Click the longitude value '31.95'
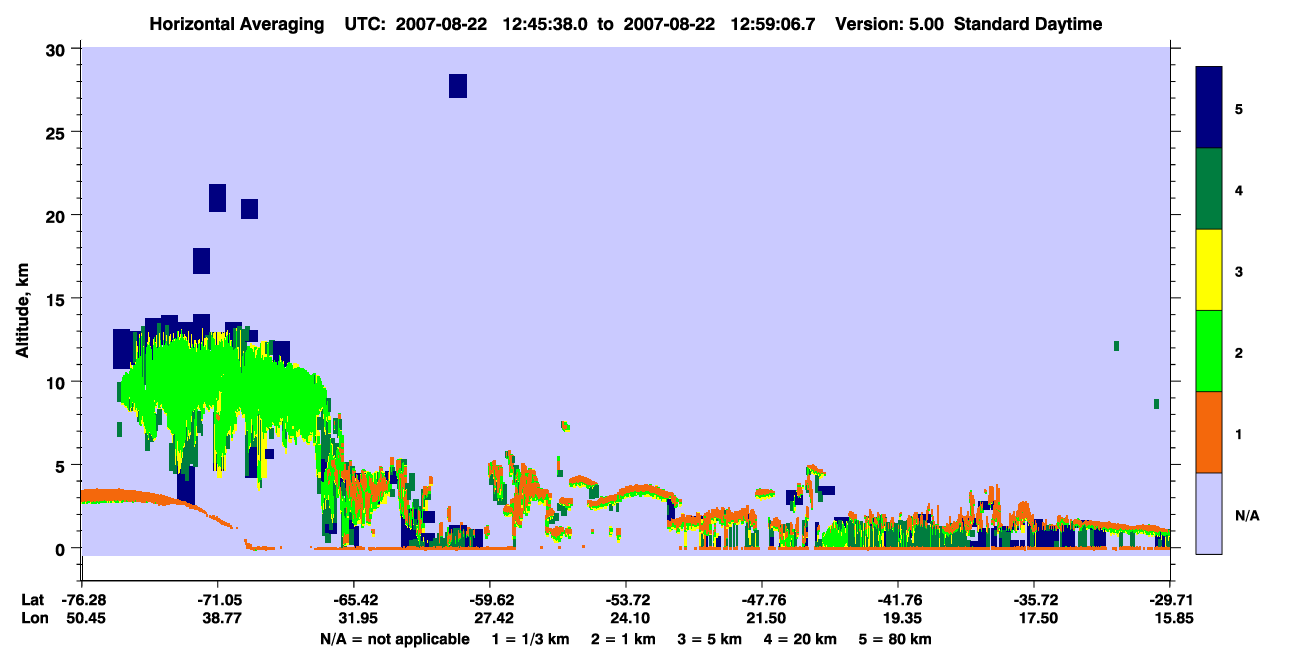The width and height of the screenshot is (1300, 667). coord(358,619)
